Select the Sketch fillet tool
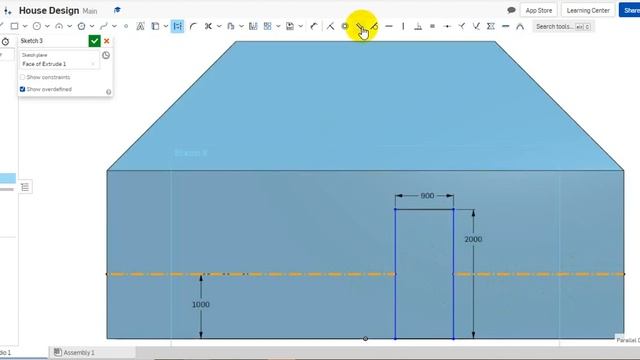Viewport: 640px width, 360px height. pos(193,26)
